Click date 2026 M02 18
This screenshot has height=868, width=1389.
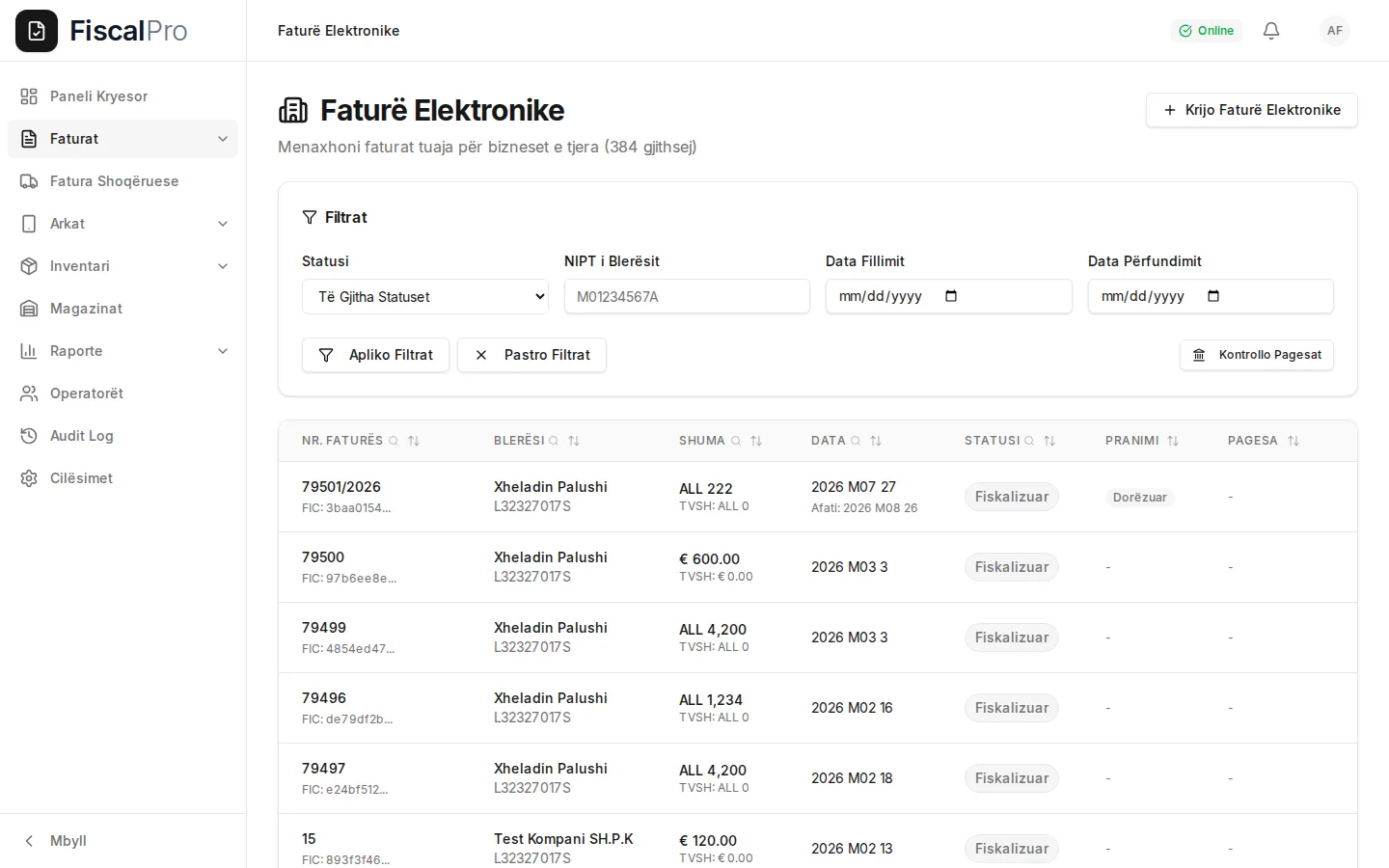tap(852, 778)
